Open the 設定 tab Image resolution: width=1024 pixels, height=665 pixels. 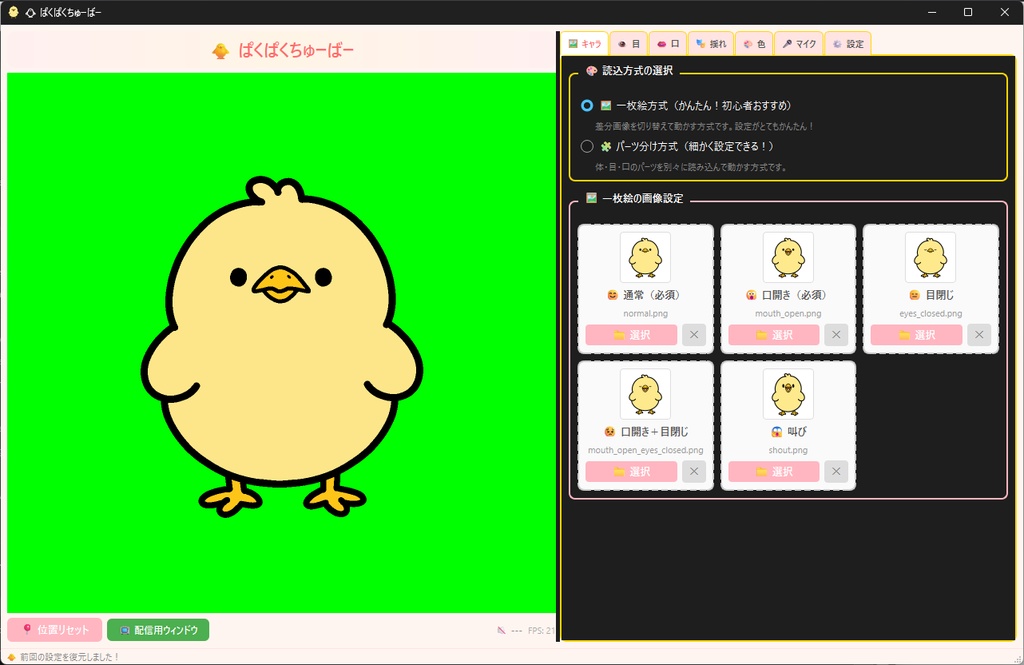(x=848, y=44)
